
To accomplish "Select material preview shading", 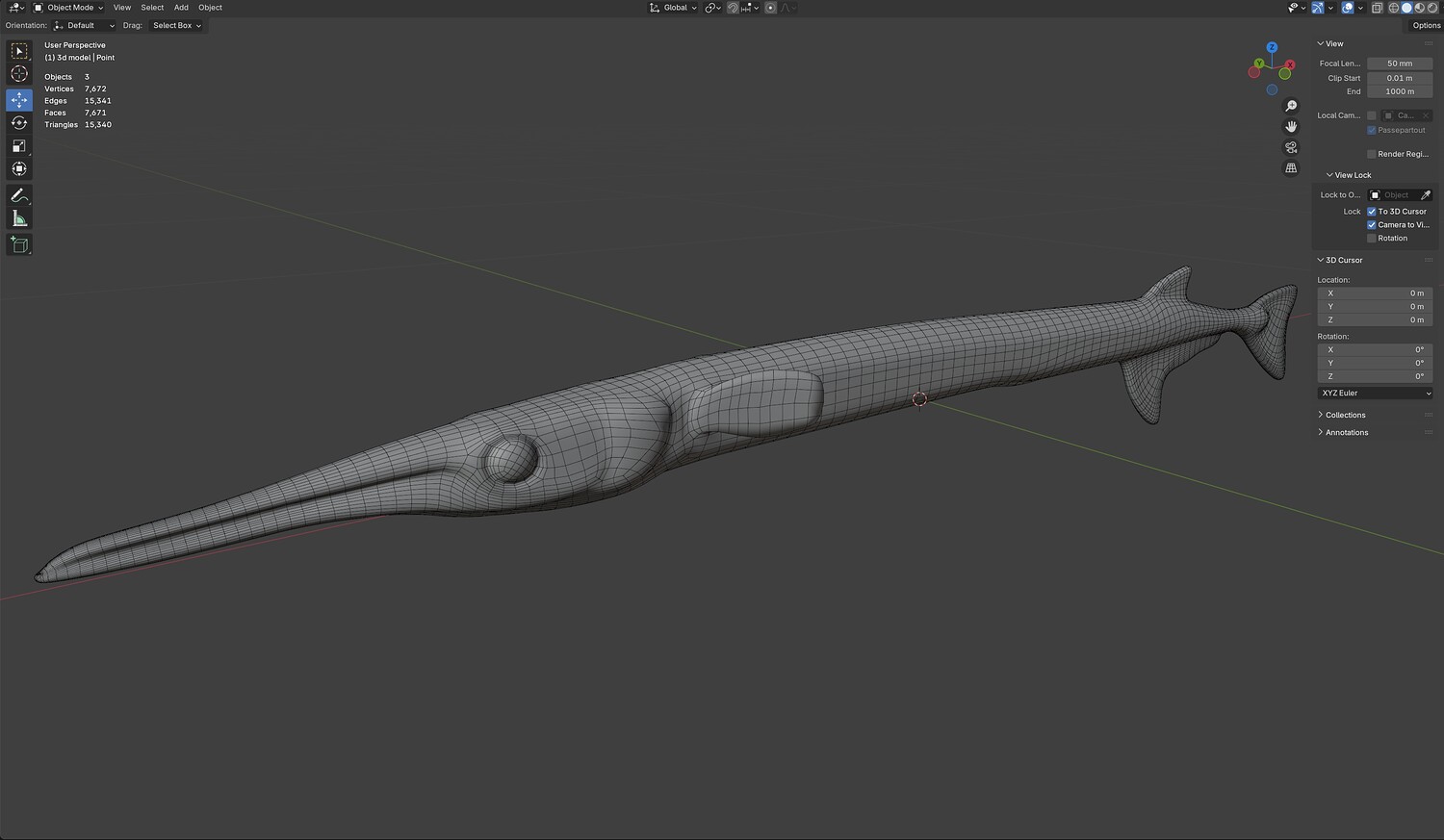I will (1419, 8).
